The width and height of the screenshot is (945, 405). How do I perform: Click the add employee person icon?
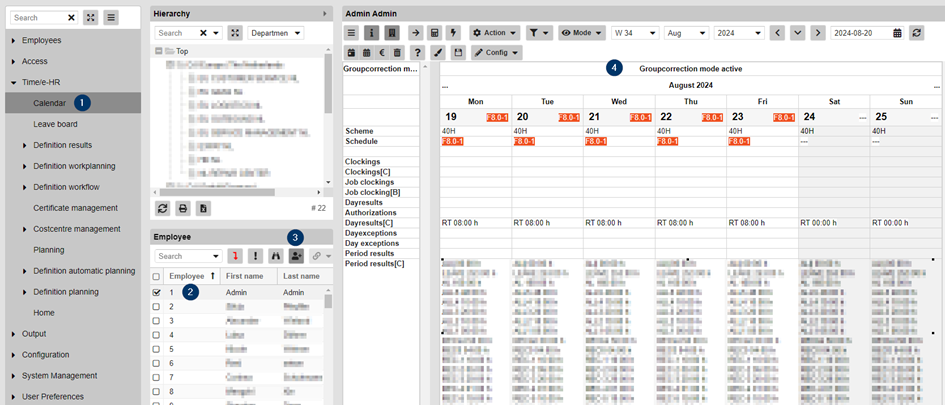[297, 256]
